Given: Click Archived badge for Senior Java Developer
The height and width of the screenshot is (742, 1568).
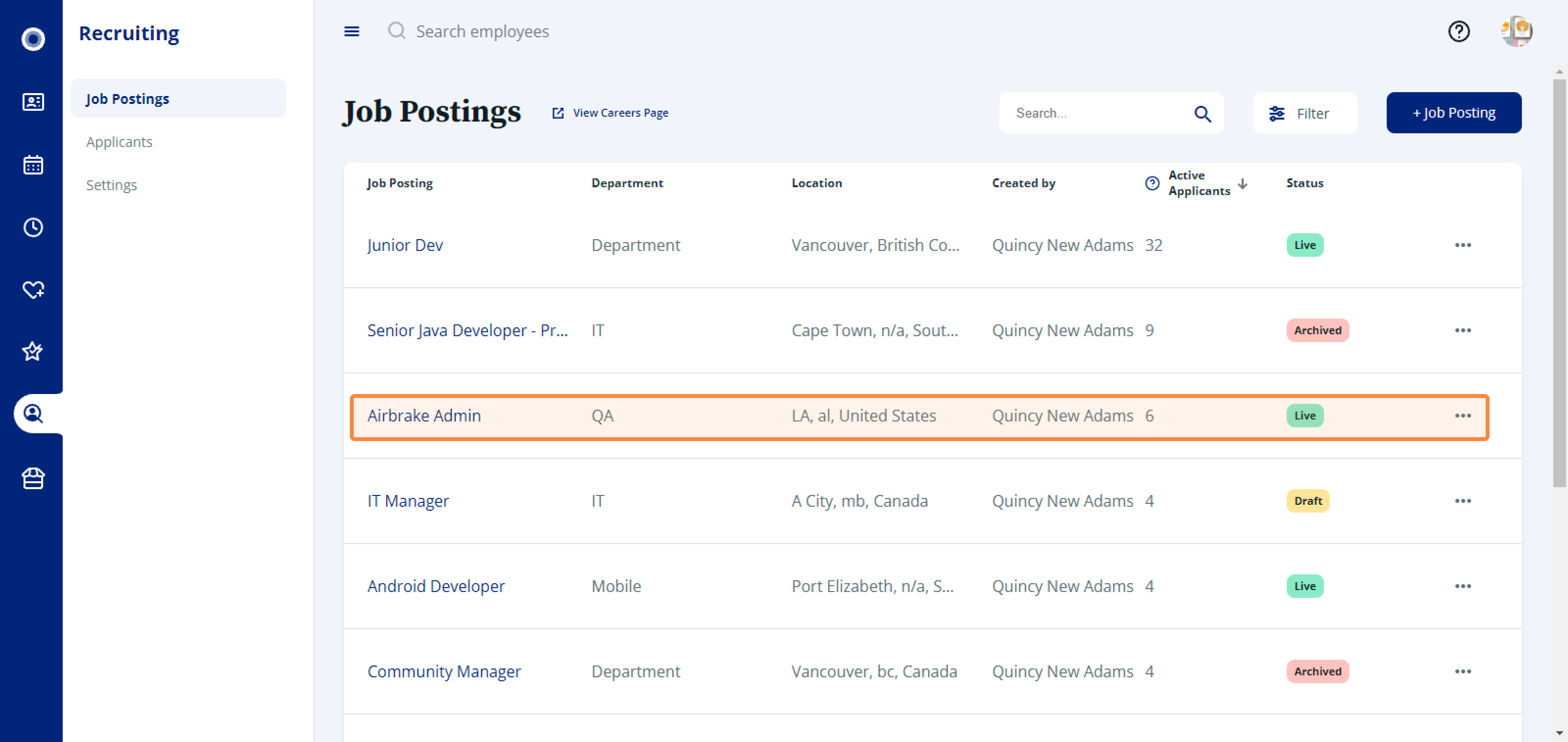Looking at the screenshot, I should tap(1317, 330).
